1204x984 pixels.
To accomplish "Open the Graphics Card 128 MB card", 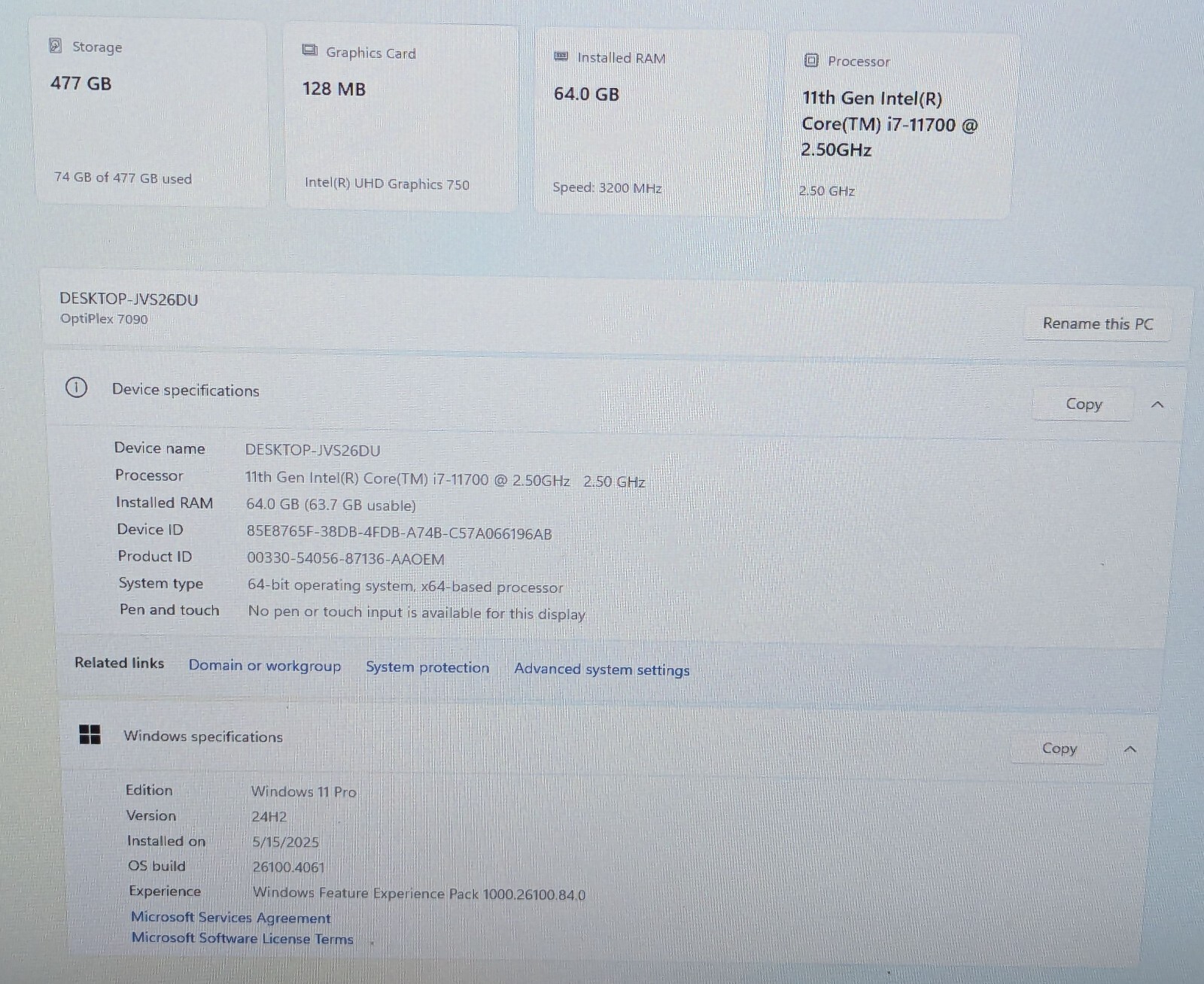I will pyautogui.click(x=401, y=117).
